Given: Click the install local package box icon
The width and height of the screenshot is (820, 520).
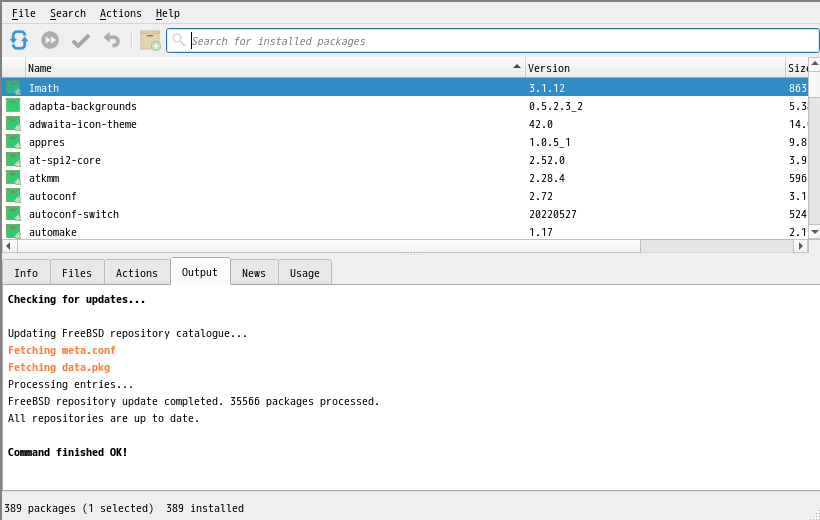Looking at the screenshot, I should pos(150,40).
